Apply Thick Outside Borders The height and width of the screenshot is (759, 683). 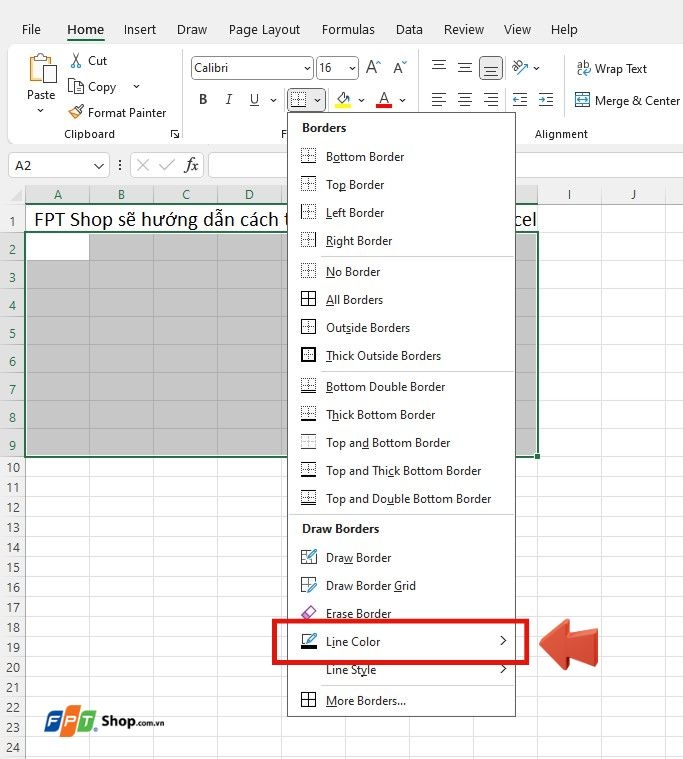(x=401, y=356)
